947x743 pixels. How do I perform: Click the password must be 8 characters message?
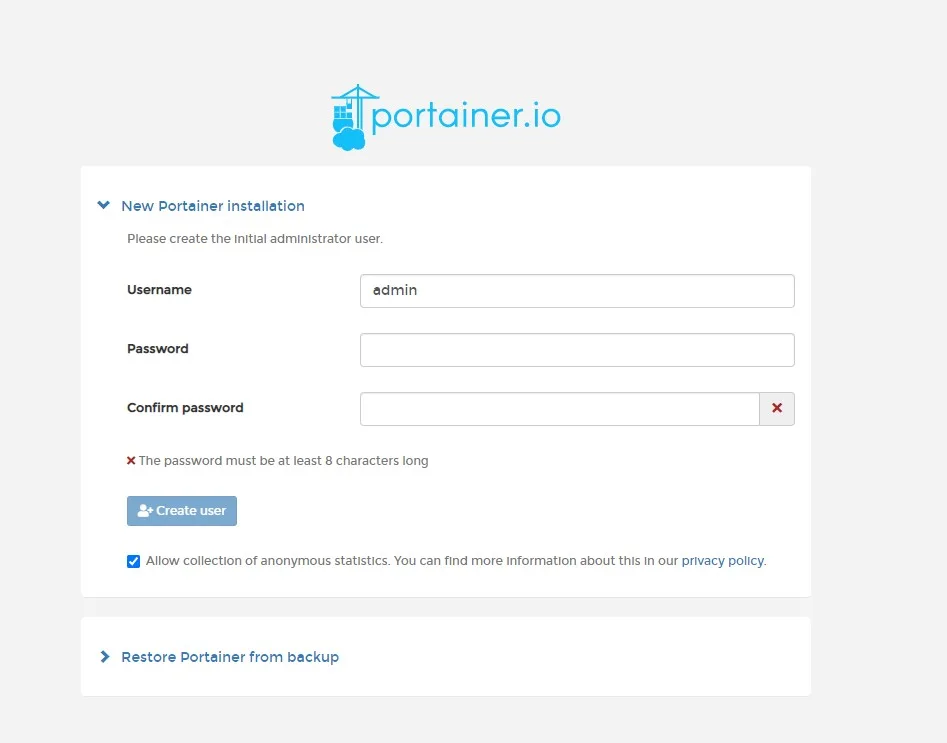pyautogui.click(x=283, y=461)
